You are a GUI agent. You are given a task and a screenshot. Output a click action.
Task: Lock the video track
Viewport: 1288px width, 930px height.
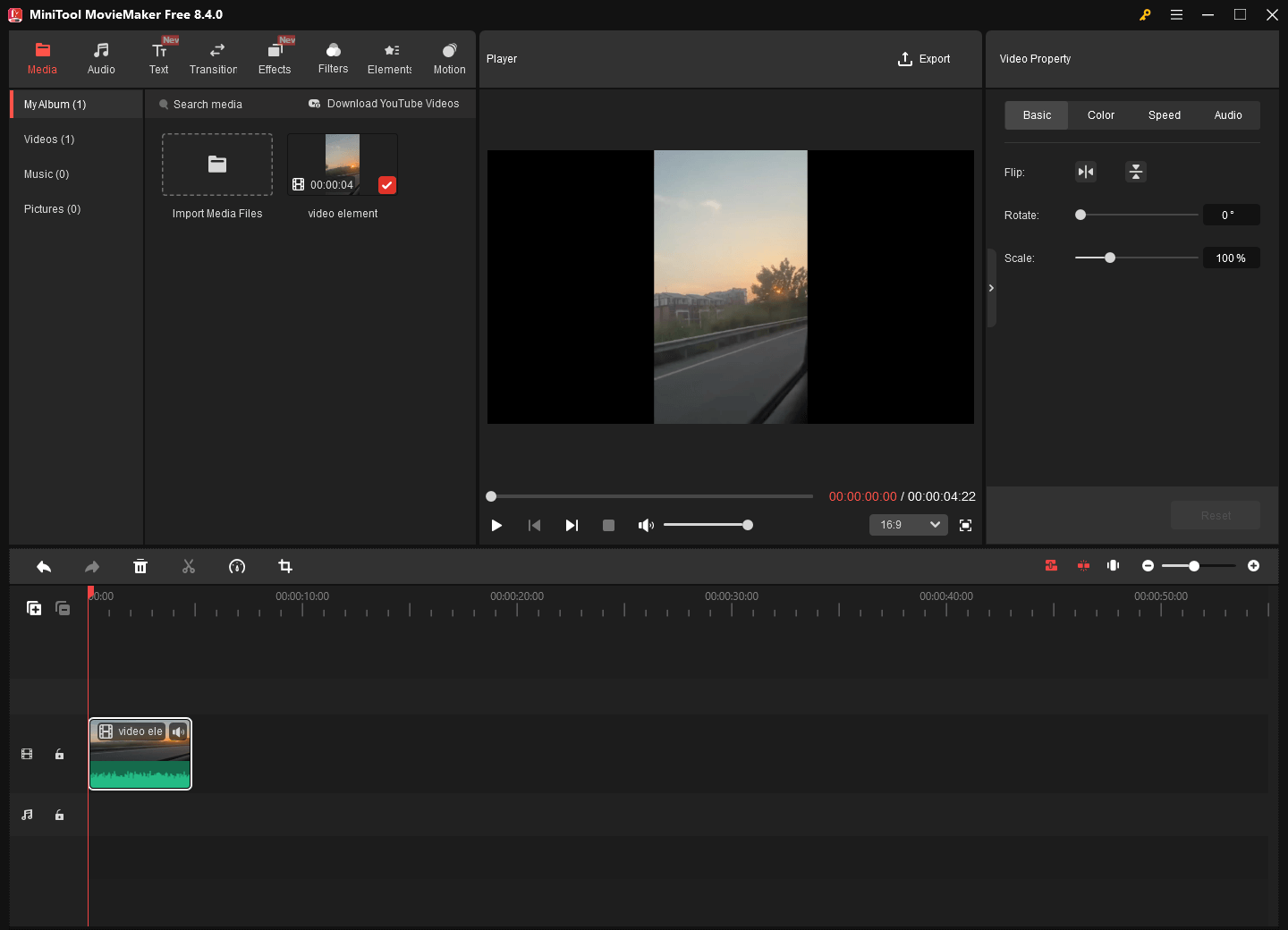pyautogui.click(x=59, y=754)
